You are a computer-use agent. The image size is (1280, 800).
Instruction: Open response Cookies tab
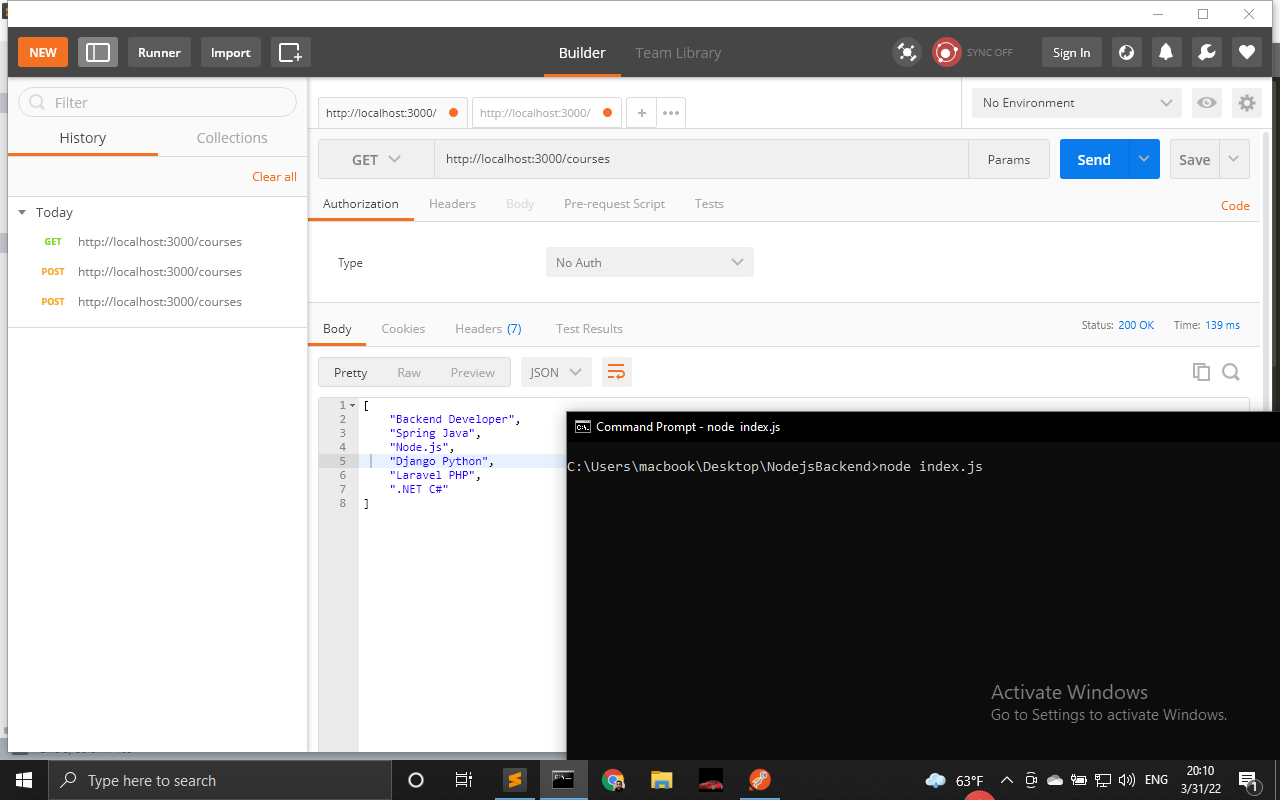click(403, 328)
